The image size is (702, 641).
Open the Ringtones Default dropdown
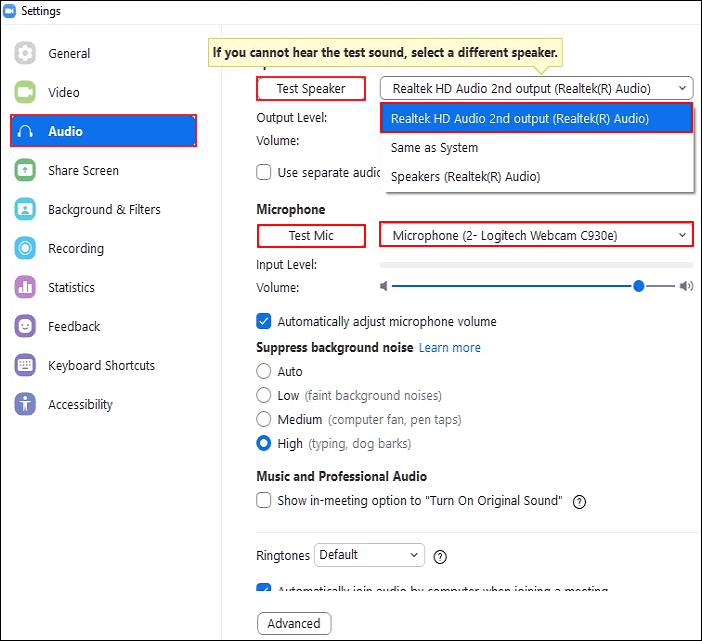tap(369, 555)
